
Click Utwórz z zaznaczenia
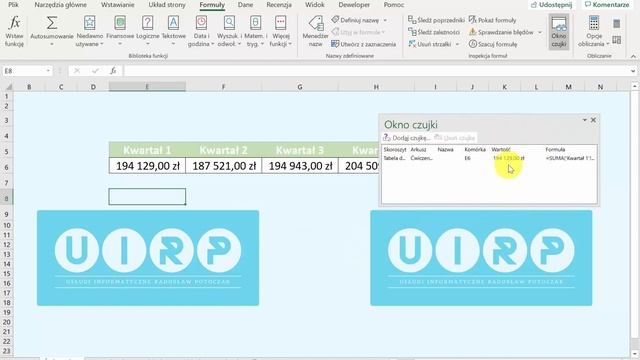pos(363,44)
